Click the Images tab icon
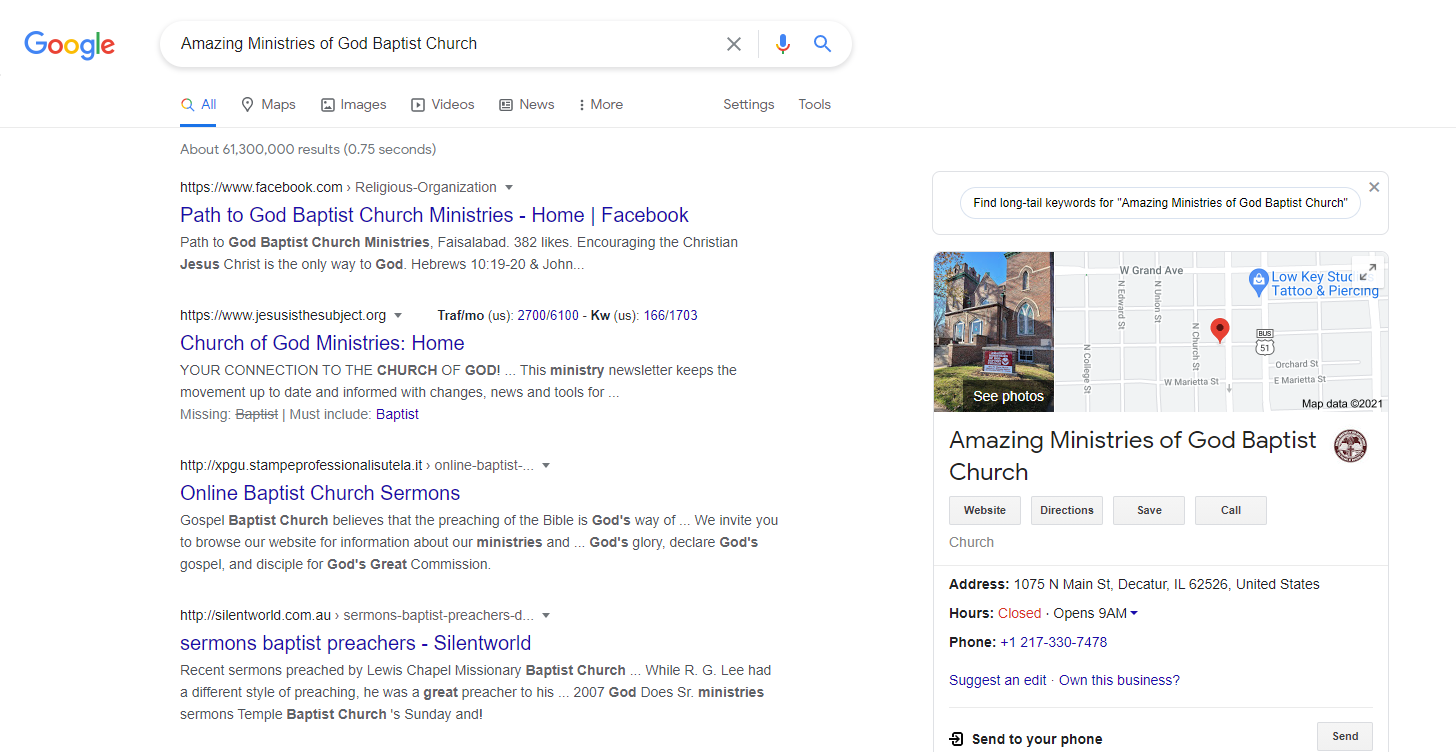1456x752 pixels. point(327,104)
